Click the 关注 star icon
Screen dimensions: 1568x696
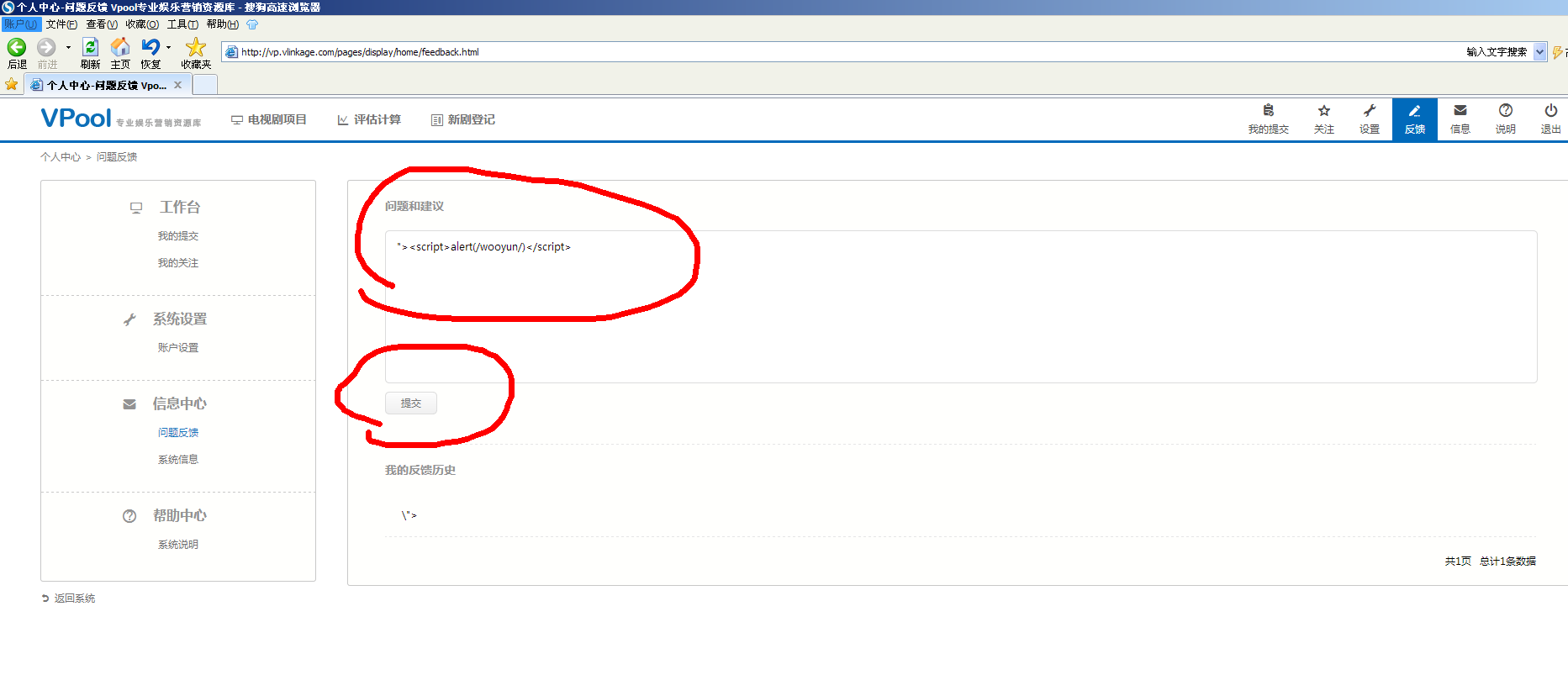pyautogui.click(x=1324, y=110)
